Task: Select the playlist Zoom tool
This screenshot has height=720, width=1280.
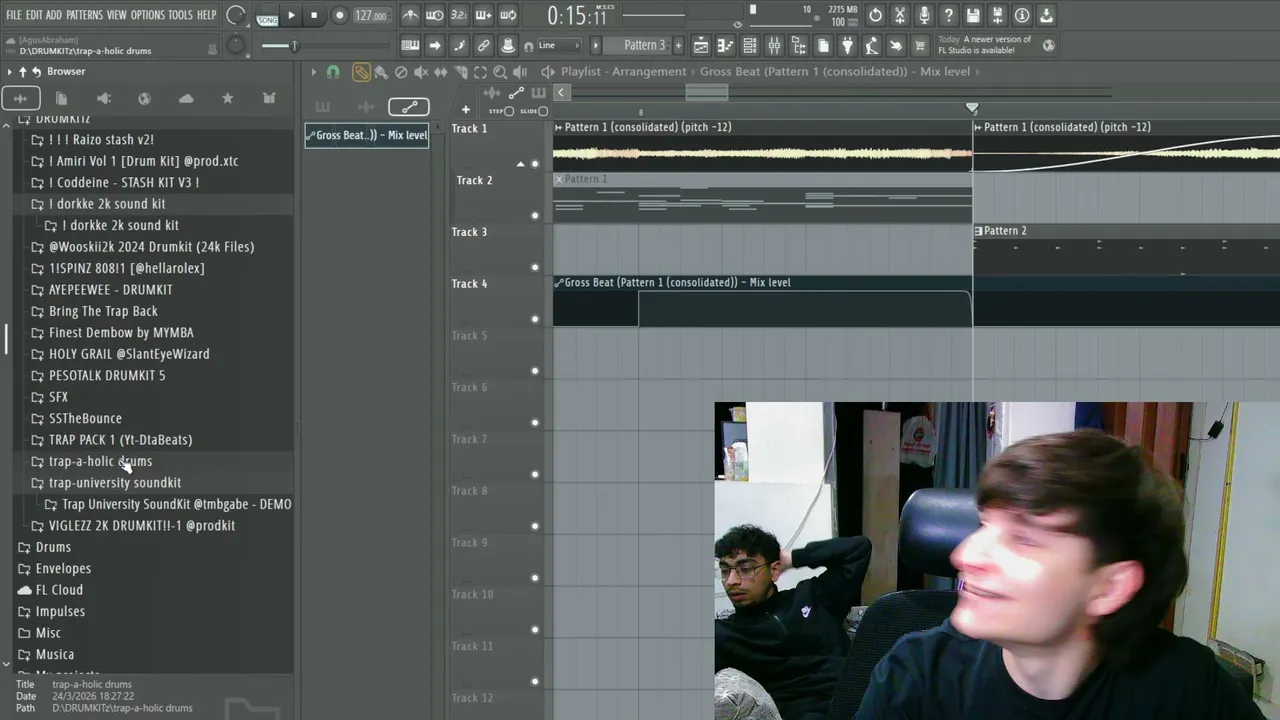Action: tap(500, 72)
